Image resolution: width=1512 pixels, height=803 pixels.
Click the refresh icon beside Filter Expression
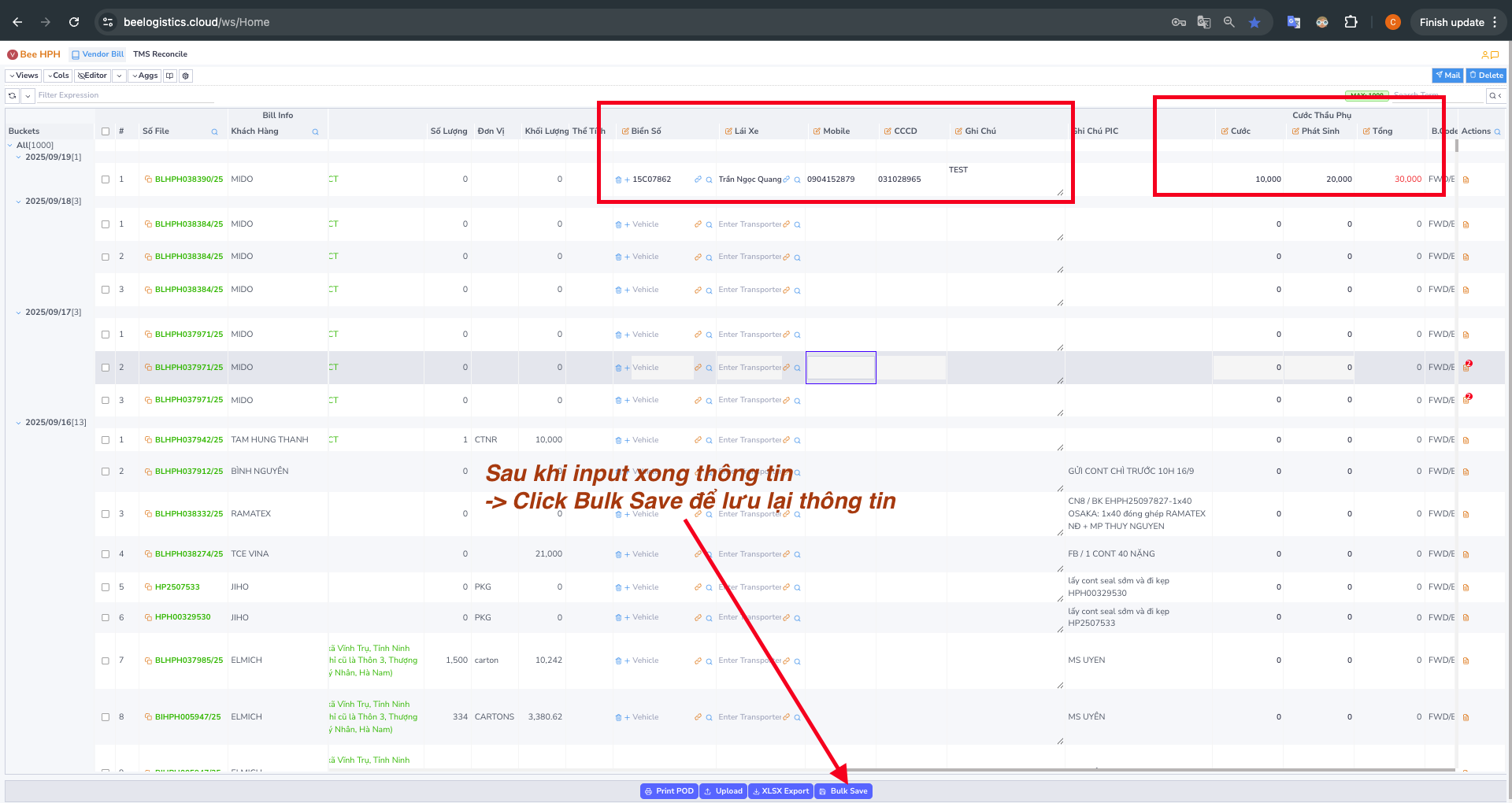pos(13,96)
